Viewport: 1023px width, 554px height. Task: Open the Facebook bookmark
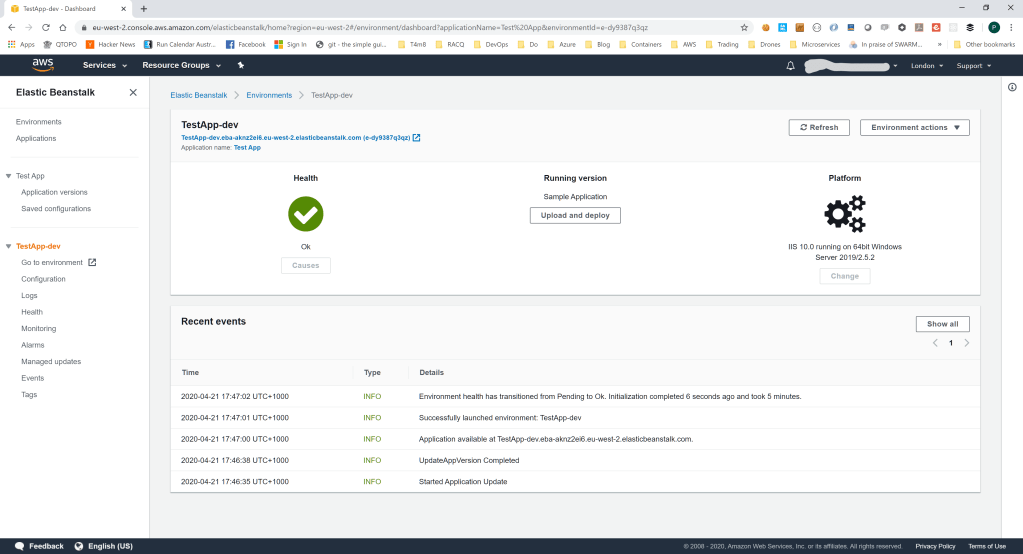[x=245, y=44]
